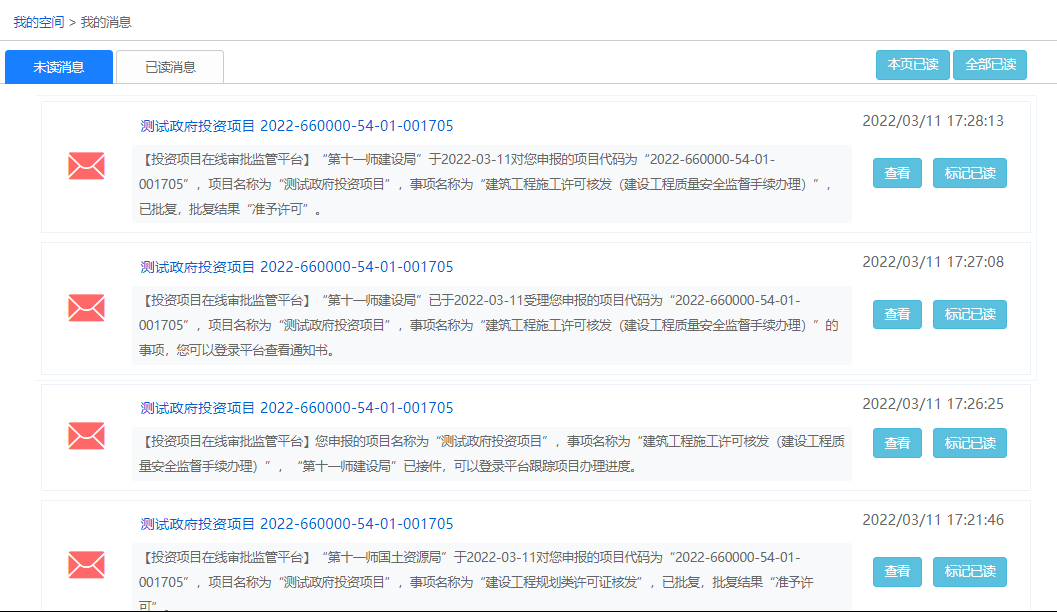Open the title link of the 17:28:13 message

click(297, 126)
